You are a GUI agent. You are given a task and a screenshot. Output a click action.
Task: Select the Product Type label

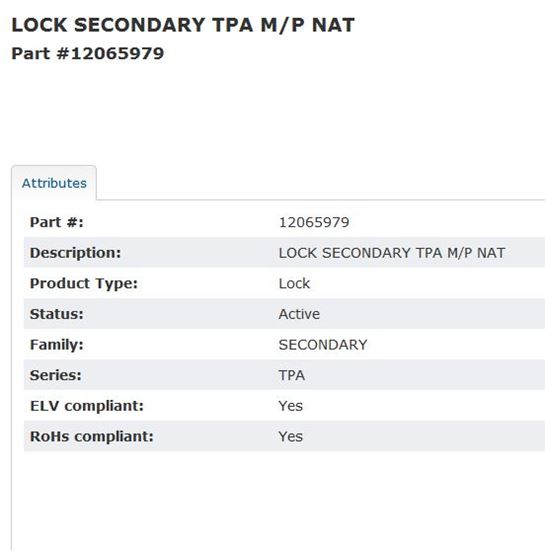pyautogui.click(x=84, y=283)
